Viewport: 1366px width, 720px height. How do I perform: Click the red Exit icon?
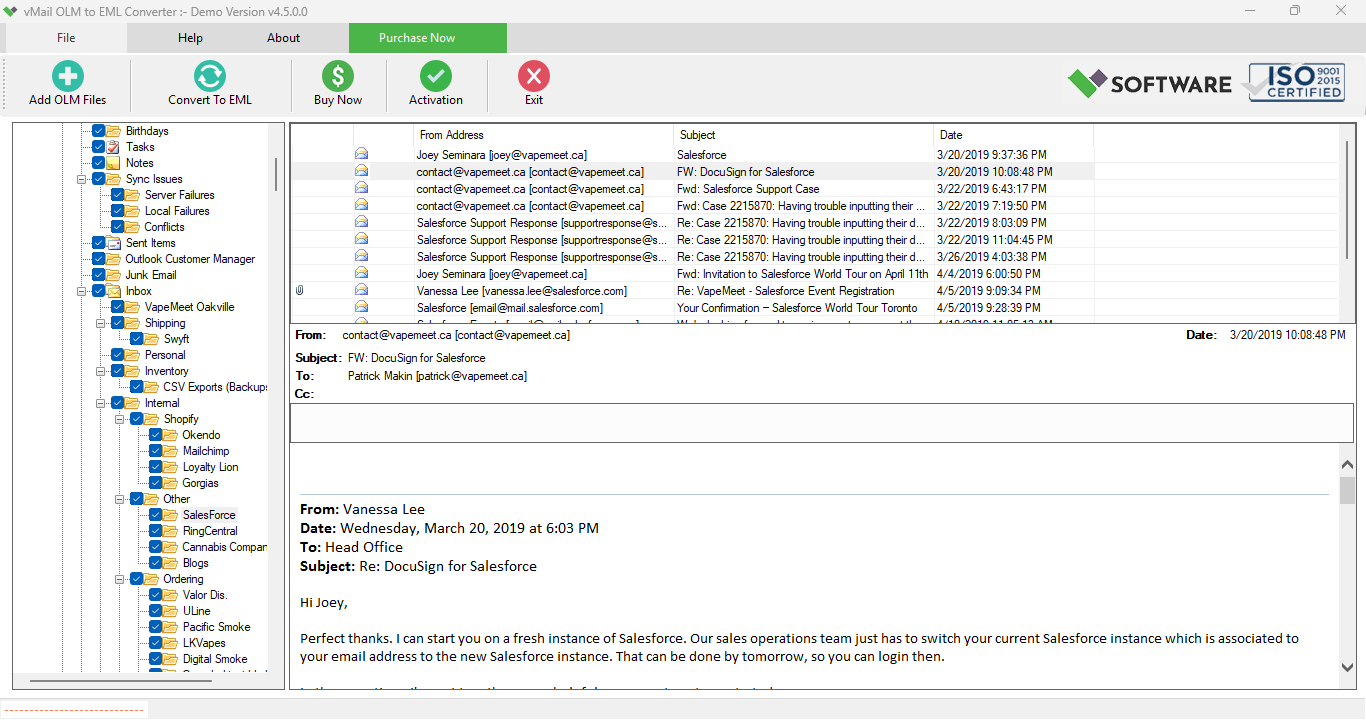533,76
